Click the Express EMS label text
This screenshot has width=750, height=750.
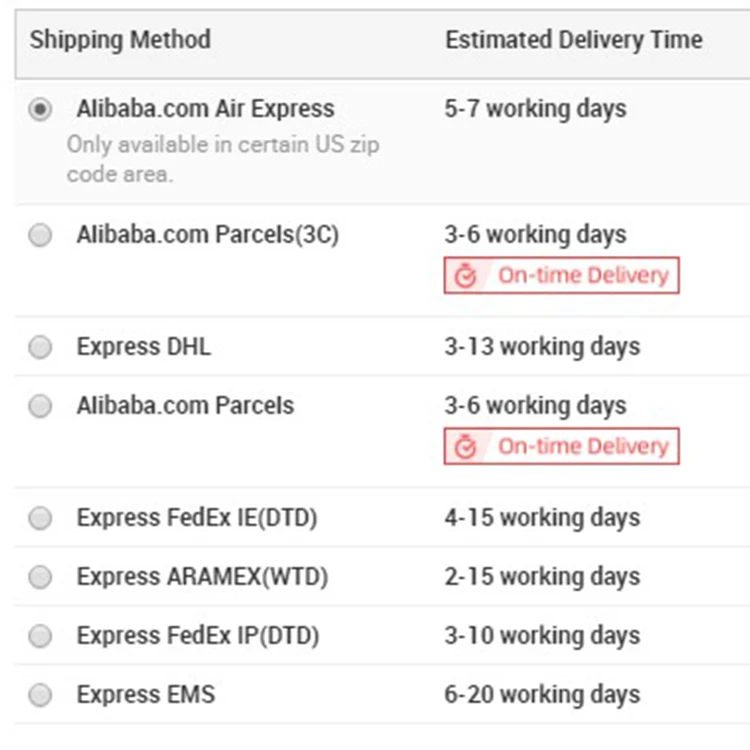[x=145, y=694]
